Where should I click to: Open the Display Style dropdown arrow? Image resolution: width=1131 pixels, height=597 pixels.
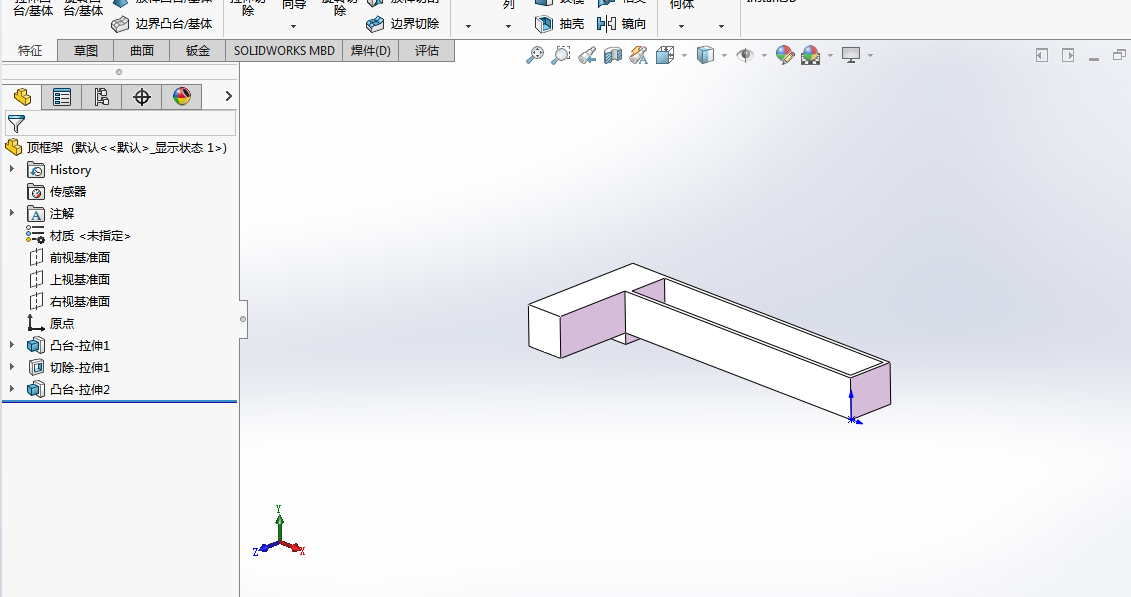[724, 56]
